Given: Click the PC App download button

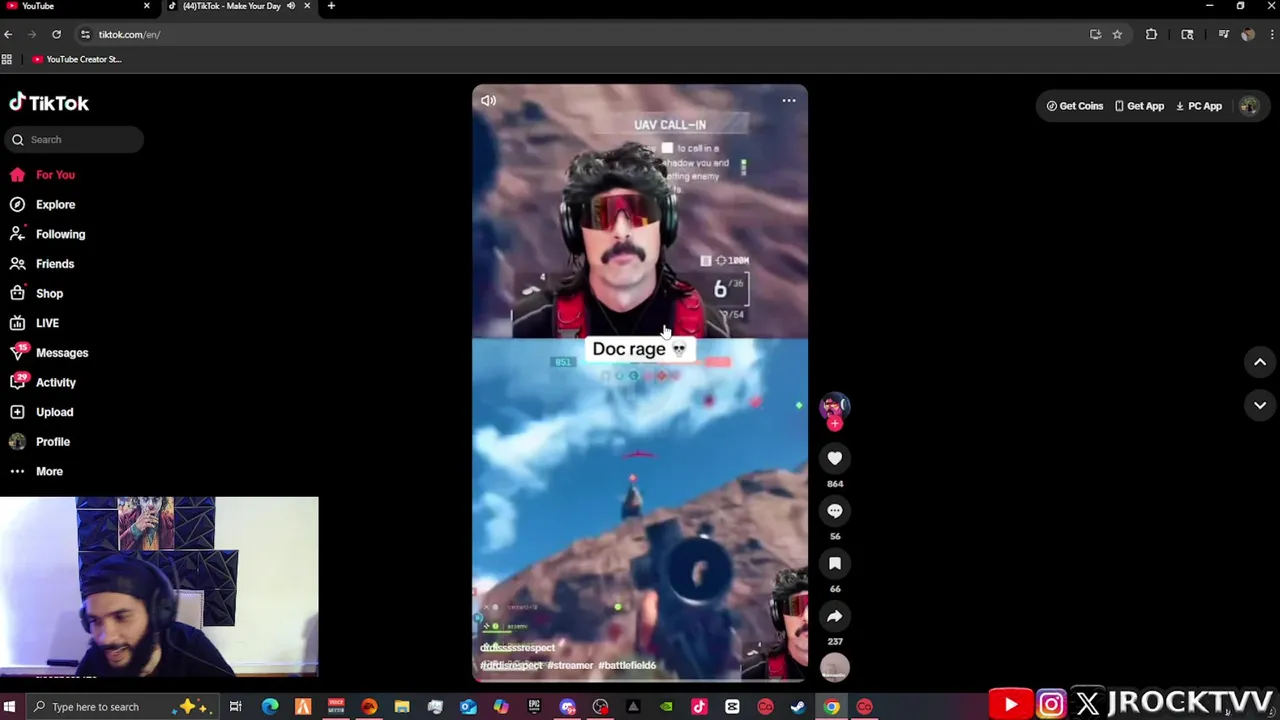Looking at the screenshot, I should [1199, 106].
